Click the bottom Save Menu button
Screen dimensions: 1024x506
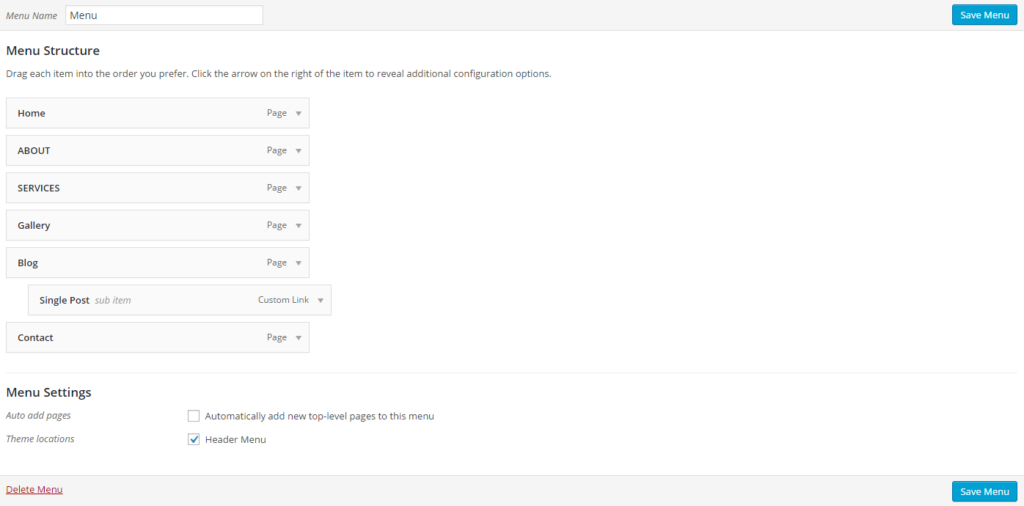(984, 491)
